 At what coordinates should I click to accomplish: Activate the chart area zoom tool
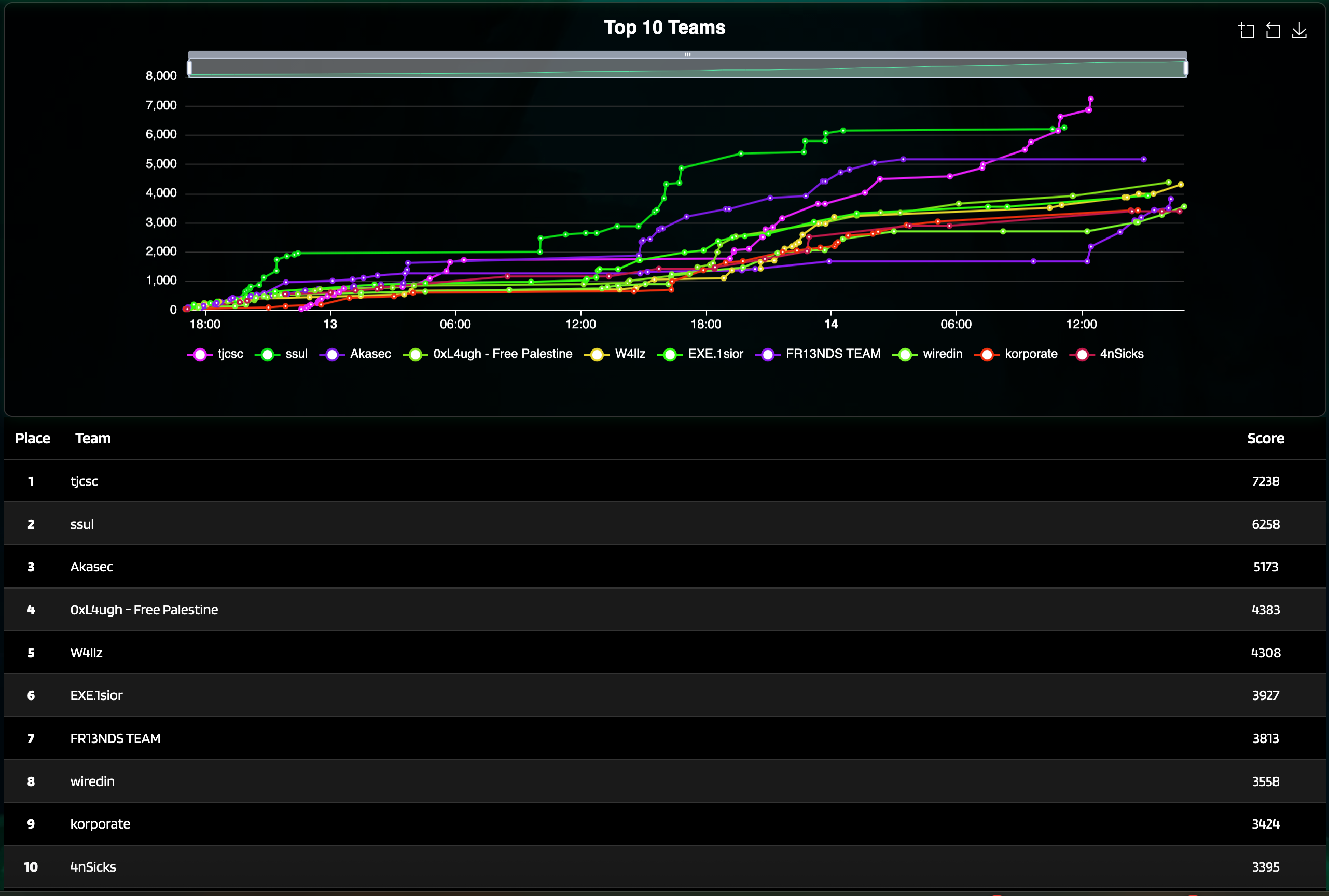coord(1246,31)
